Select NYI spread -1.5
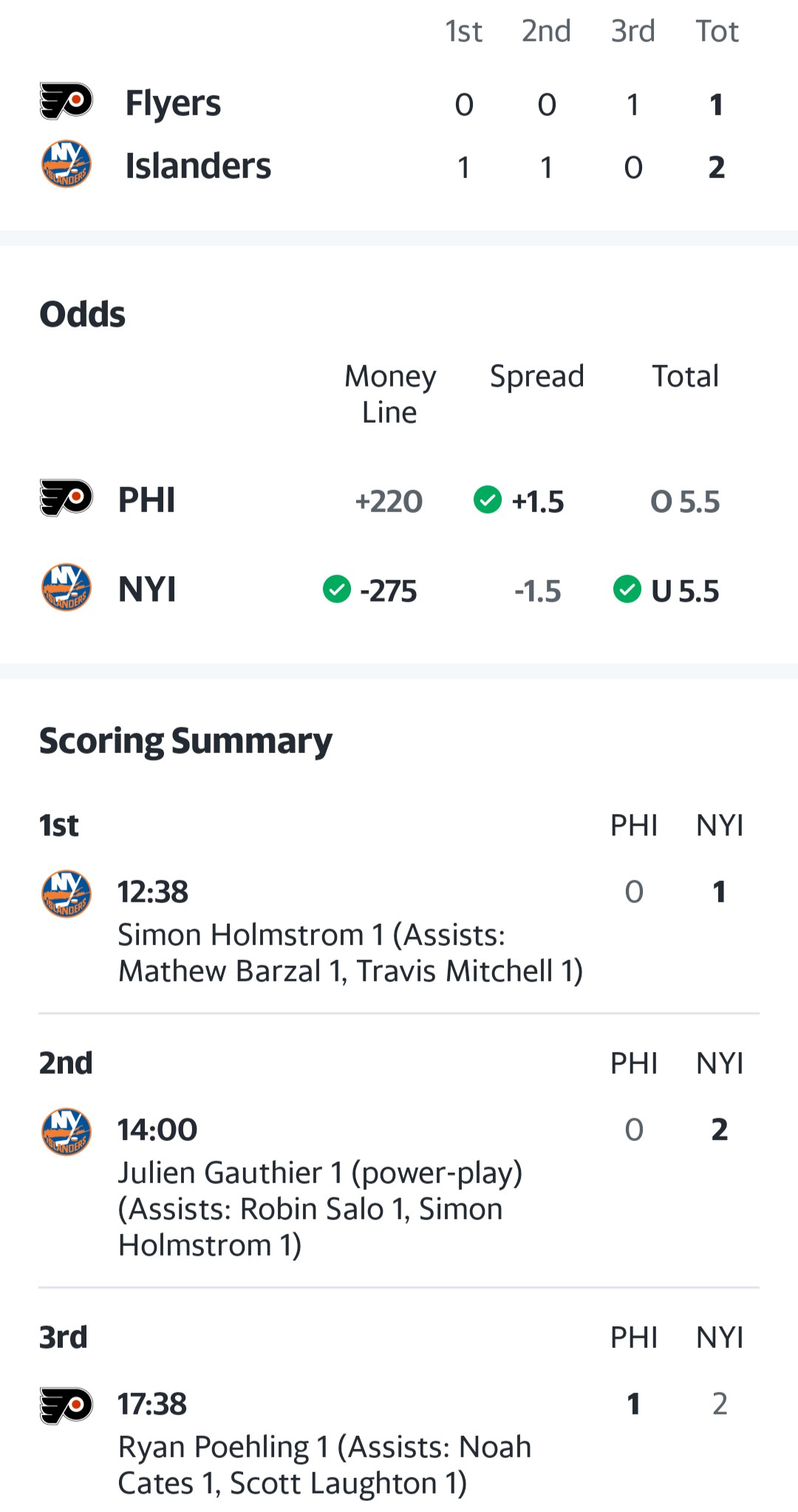Image resolution: width=798 pixels, height=1512 pixels. [x=537, y=591]
